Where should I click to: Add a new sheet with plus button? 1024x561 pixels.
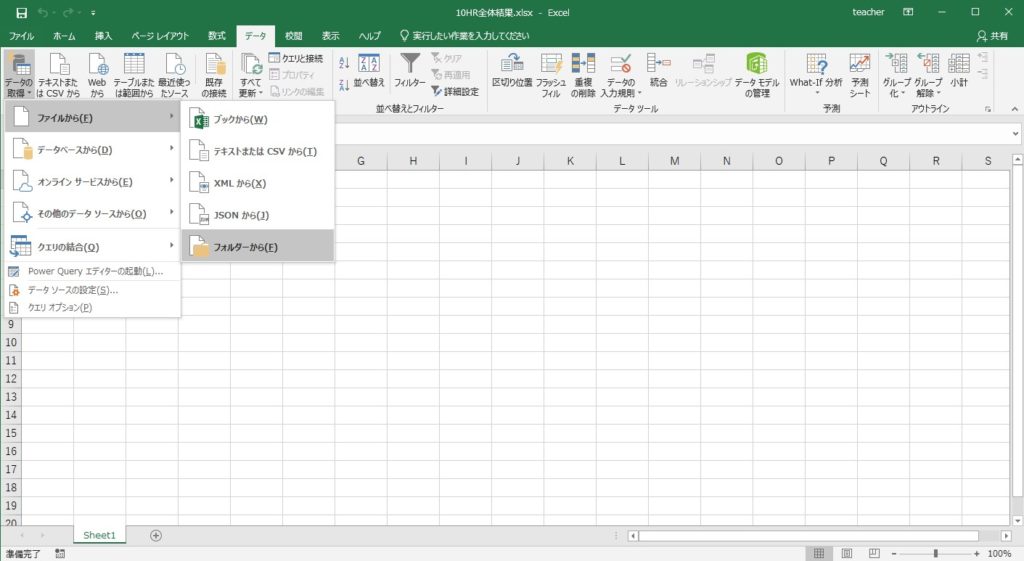155,536
